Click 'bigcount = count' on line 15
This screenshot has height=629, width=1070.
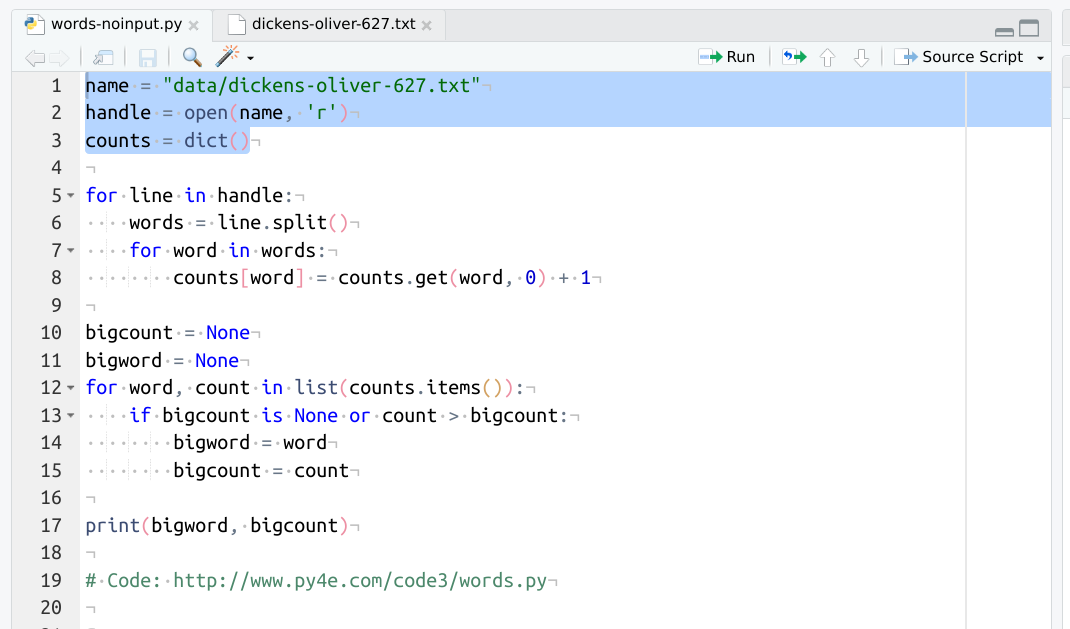click(261, 470)
